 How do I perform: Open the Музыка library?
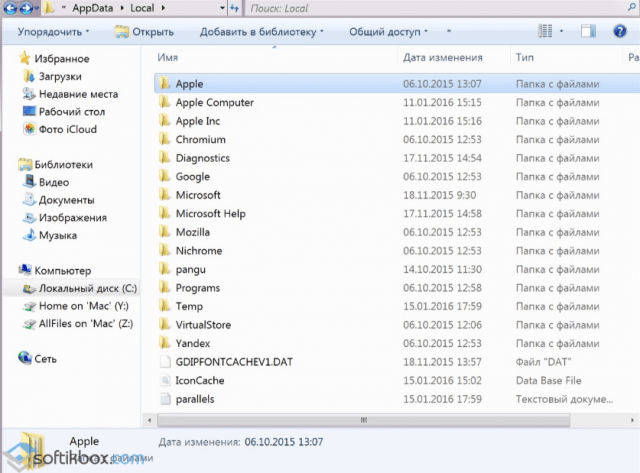pos(50,235)
